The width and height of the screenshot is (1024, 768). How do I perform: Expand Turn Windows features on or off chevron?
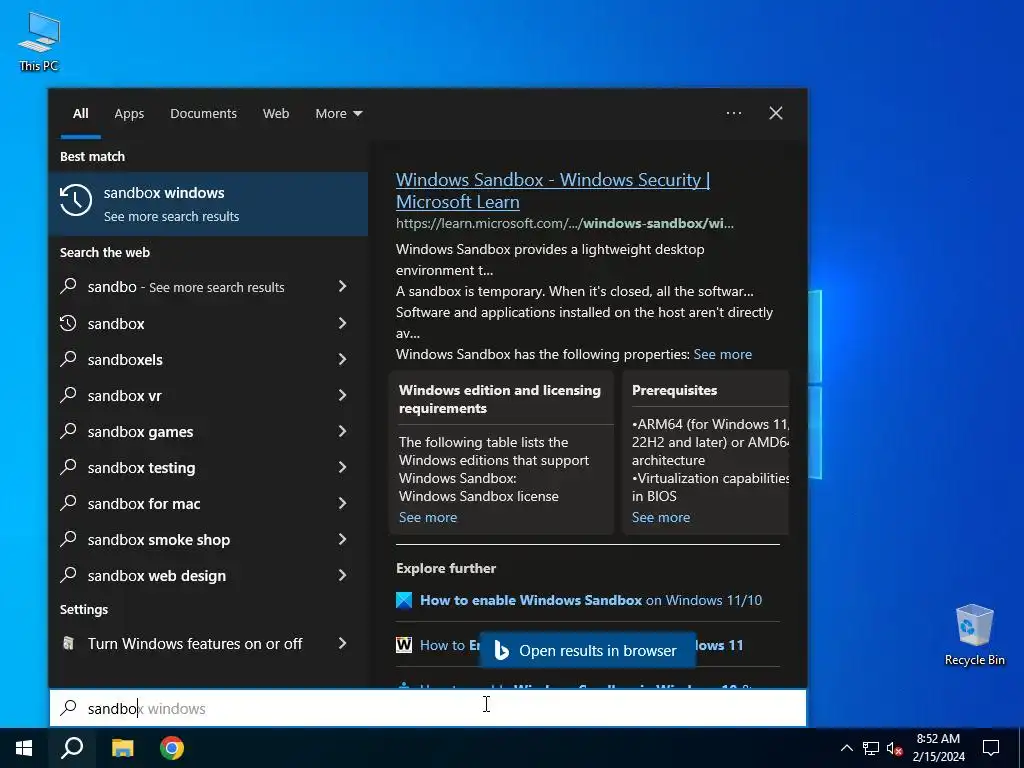point(342,643)
